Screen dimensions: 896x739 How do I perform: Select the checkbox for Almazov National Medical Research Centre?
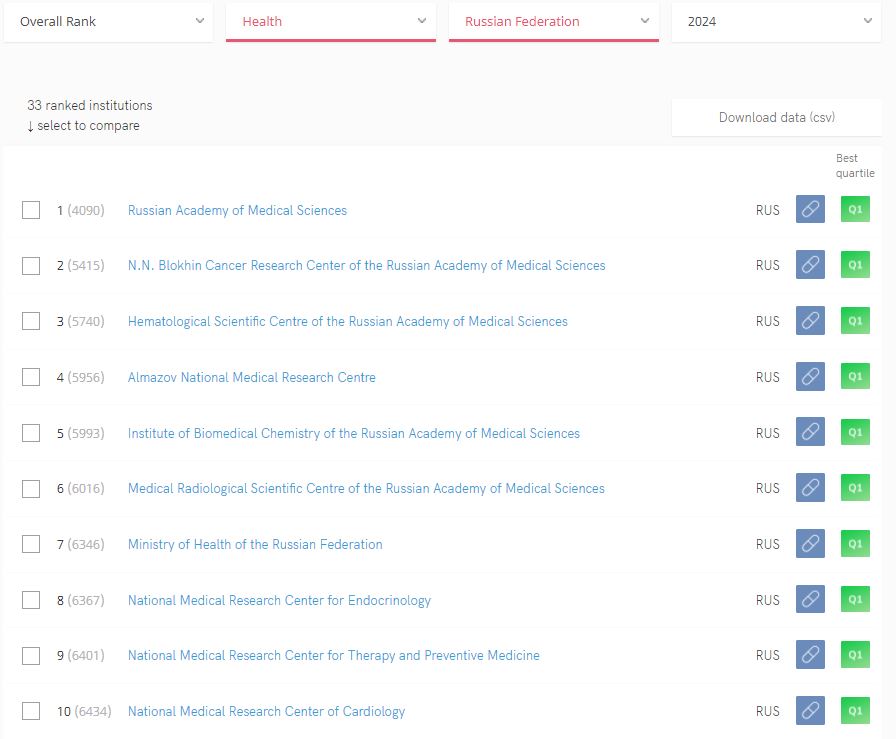pos(31,377)
